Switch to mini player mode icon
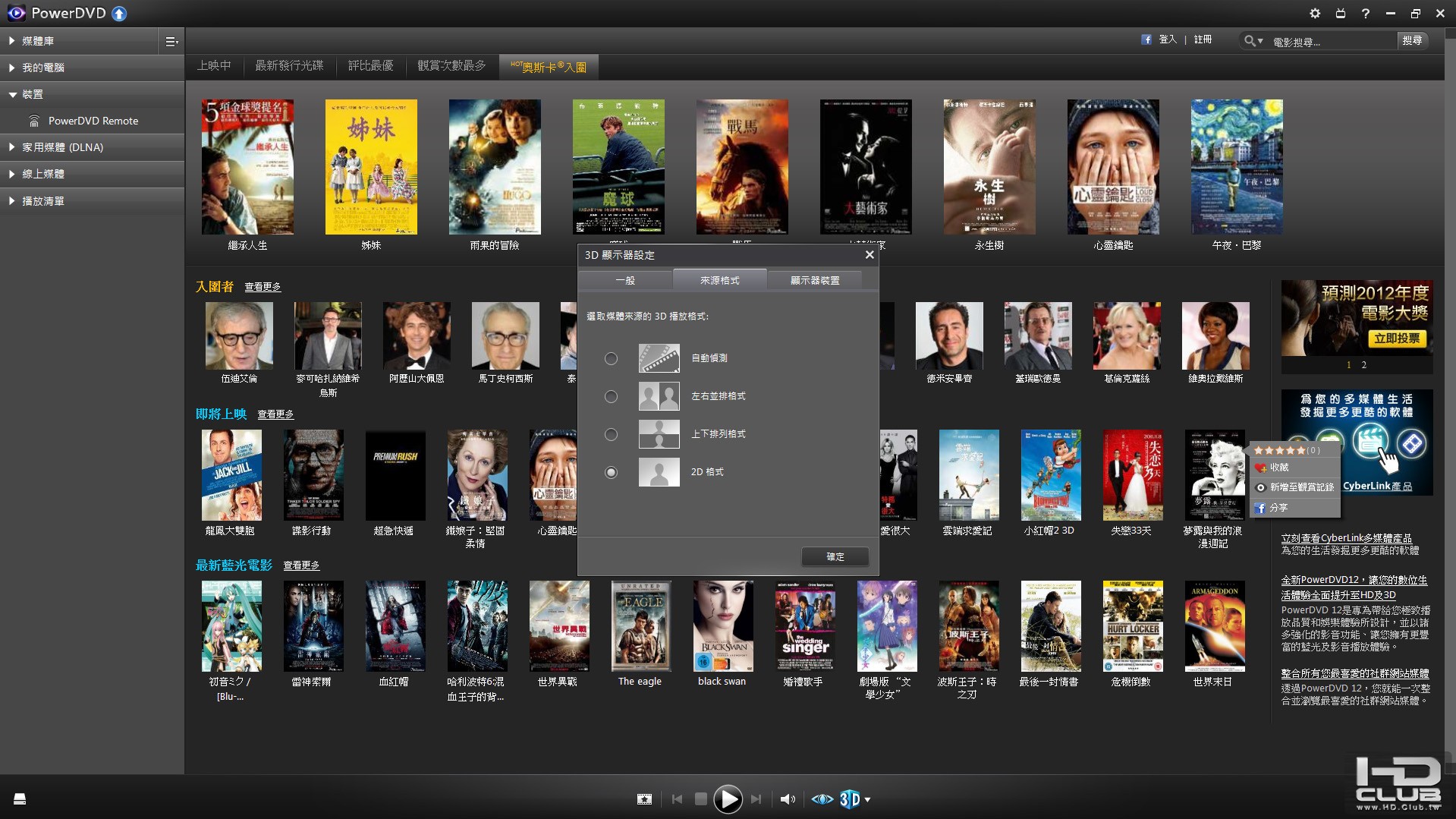1456x819 pixels. coord(1341,13)
